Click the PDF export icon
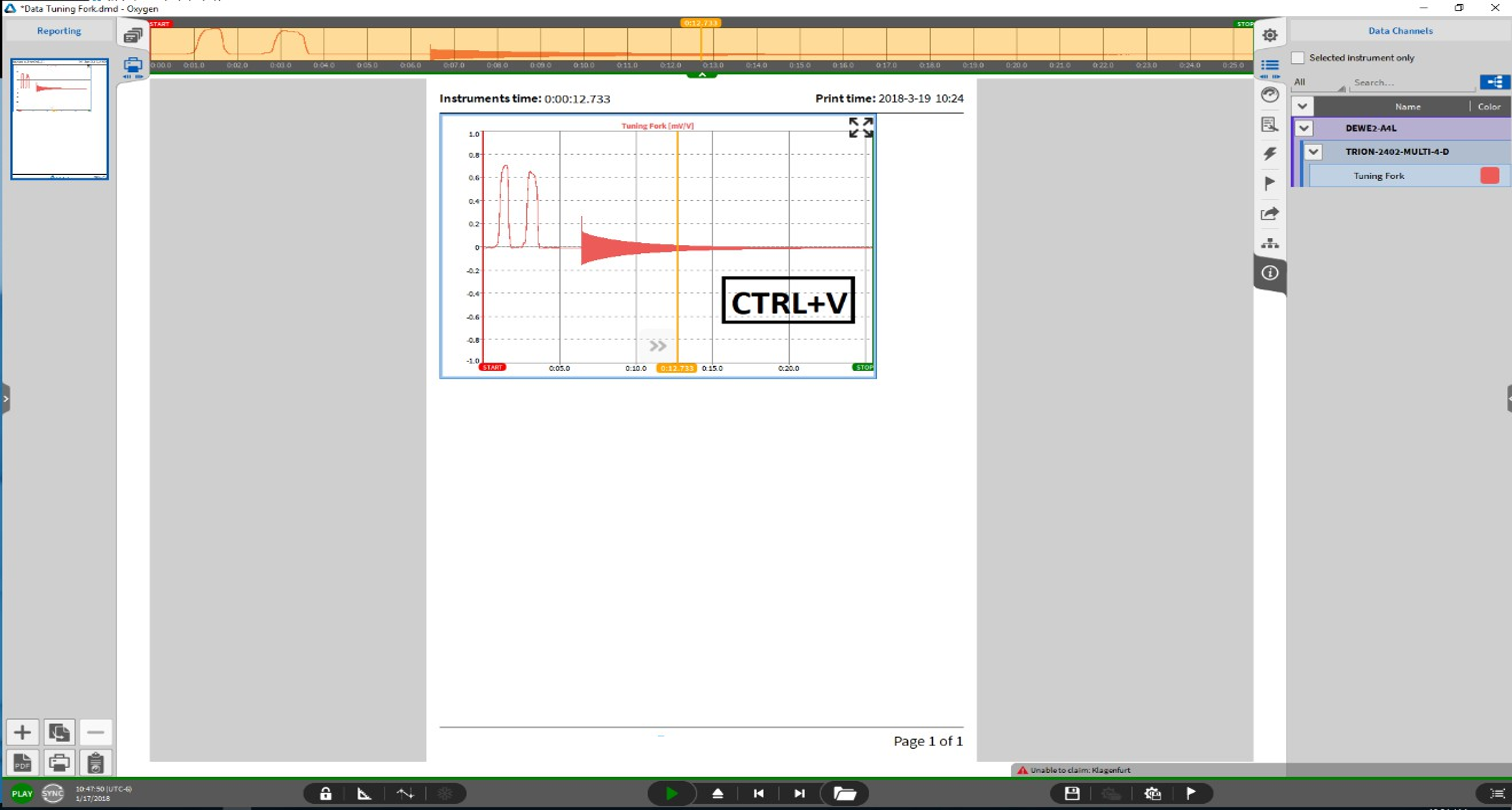This screenshot has height=810, width=1512. pos(22,762)
